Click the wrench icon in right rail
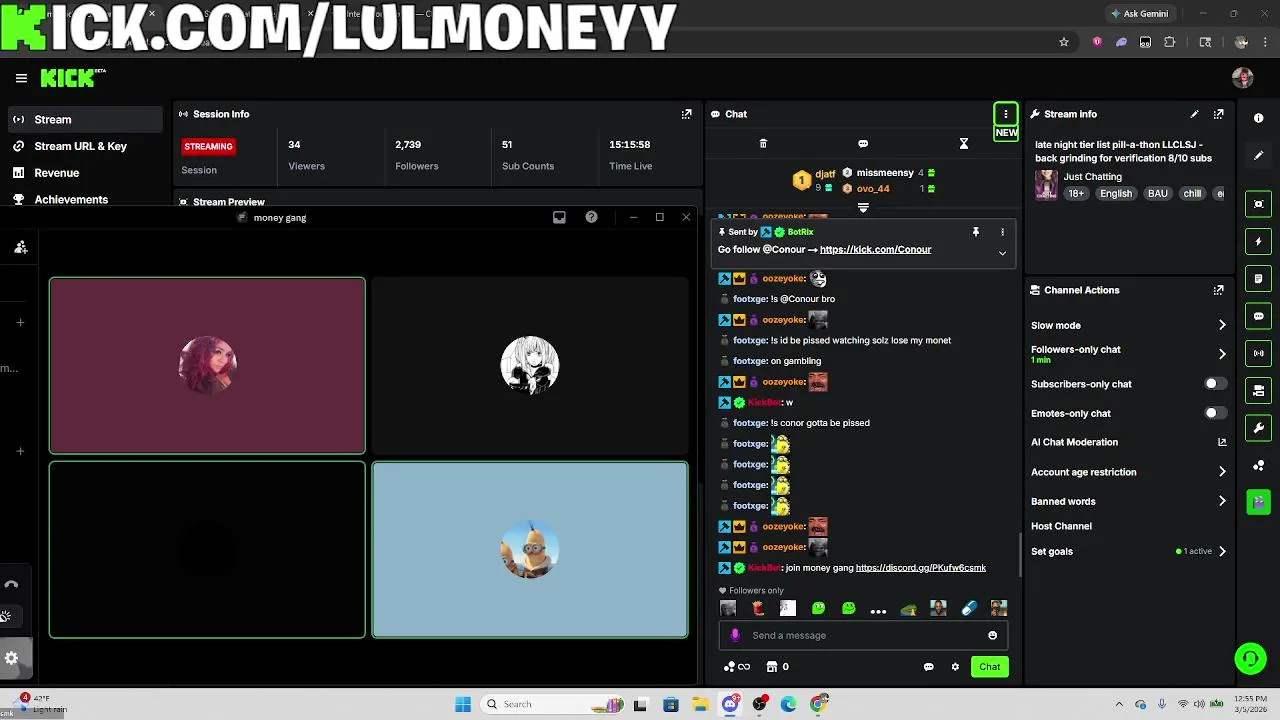Screen dimensions: 1280x720 [1258, 428]
